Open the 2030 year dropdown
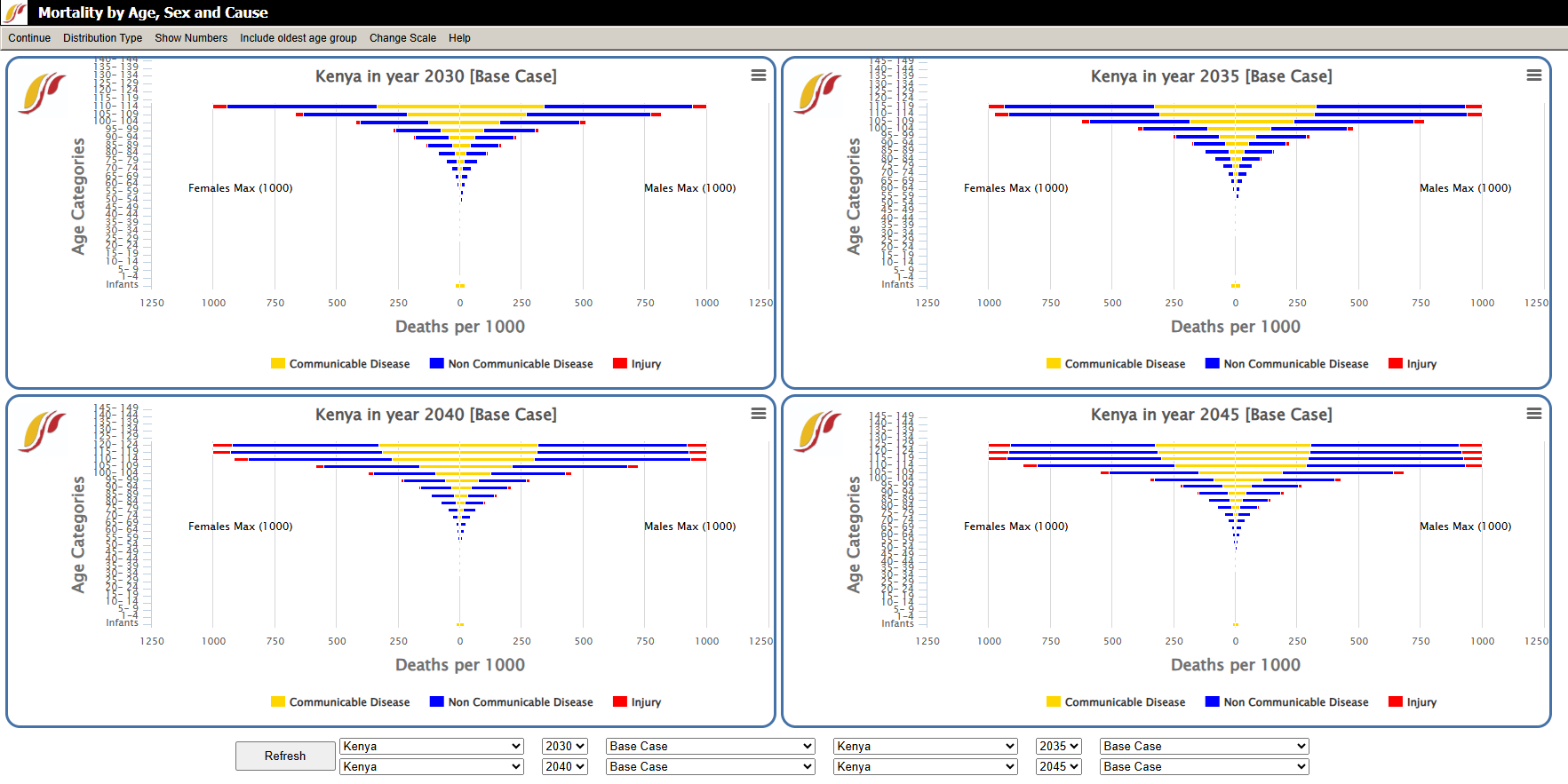The height and width of the screenshot is (784, 1568). coord(565,747)
